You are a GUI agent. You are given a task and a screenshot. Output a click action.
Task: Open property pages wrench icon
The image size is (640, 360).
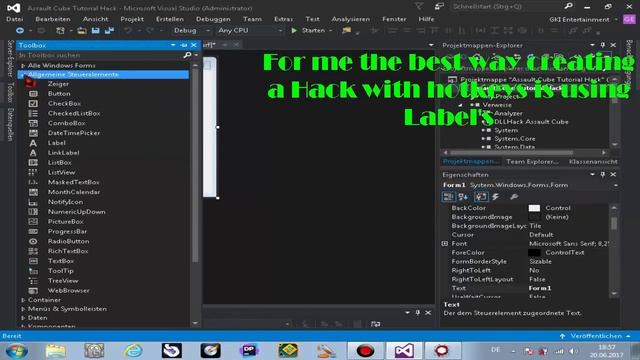[513, 197]
